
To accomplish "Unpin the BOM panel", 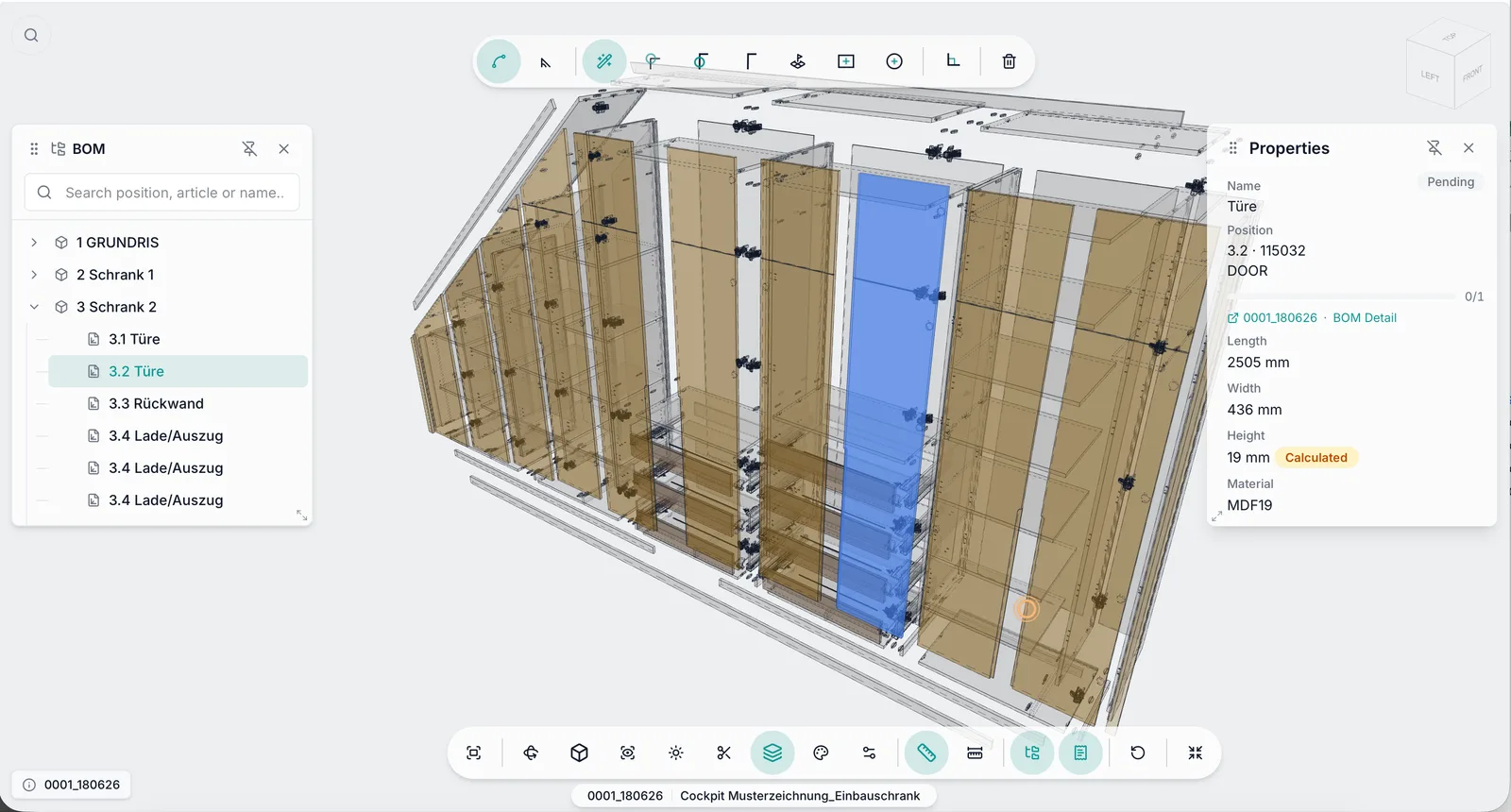I will point(249,148).
